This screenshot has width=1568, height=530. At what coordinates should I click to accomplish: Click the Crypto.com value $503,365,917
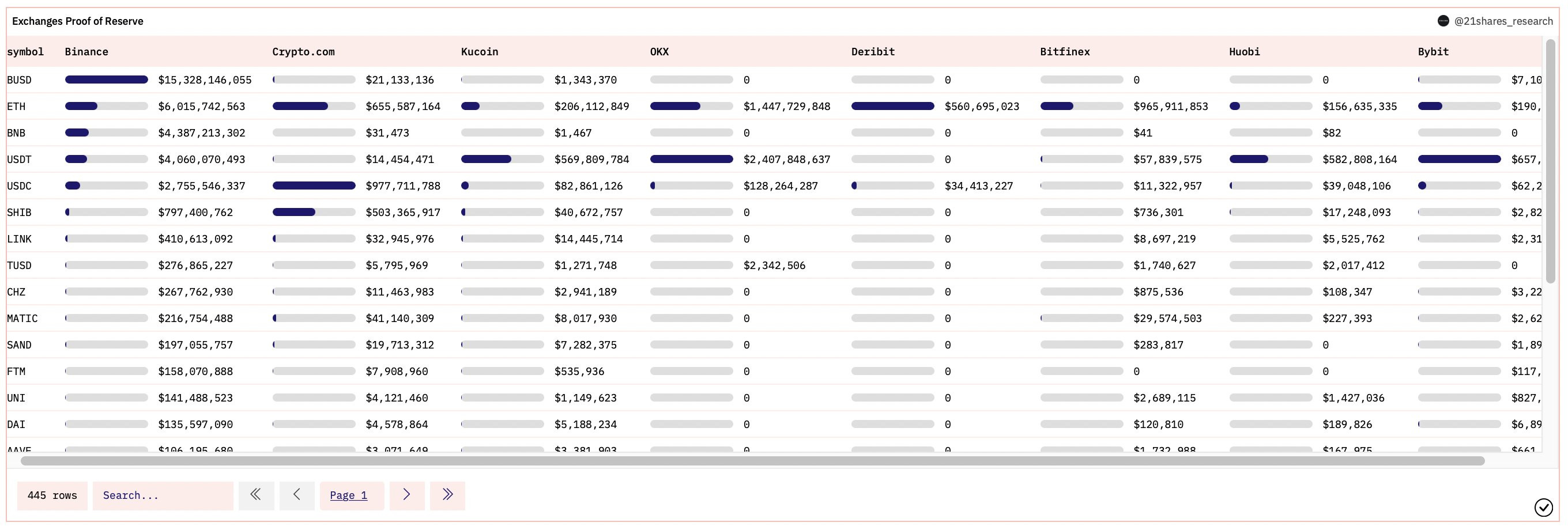pos(403,213)
